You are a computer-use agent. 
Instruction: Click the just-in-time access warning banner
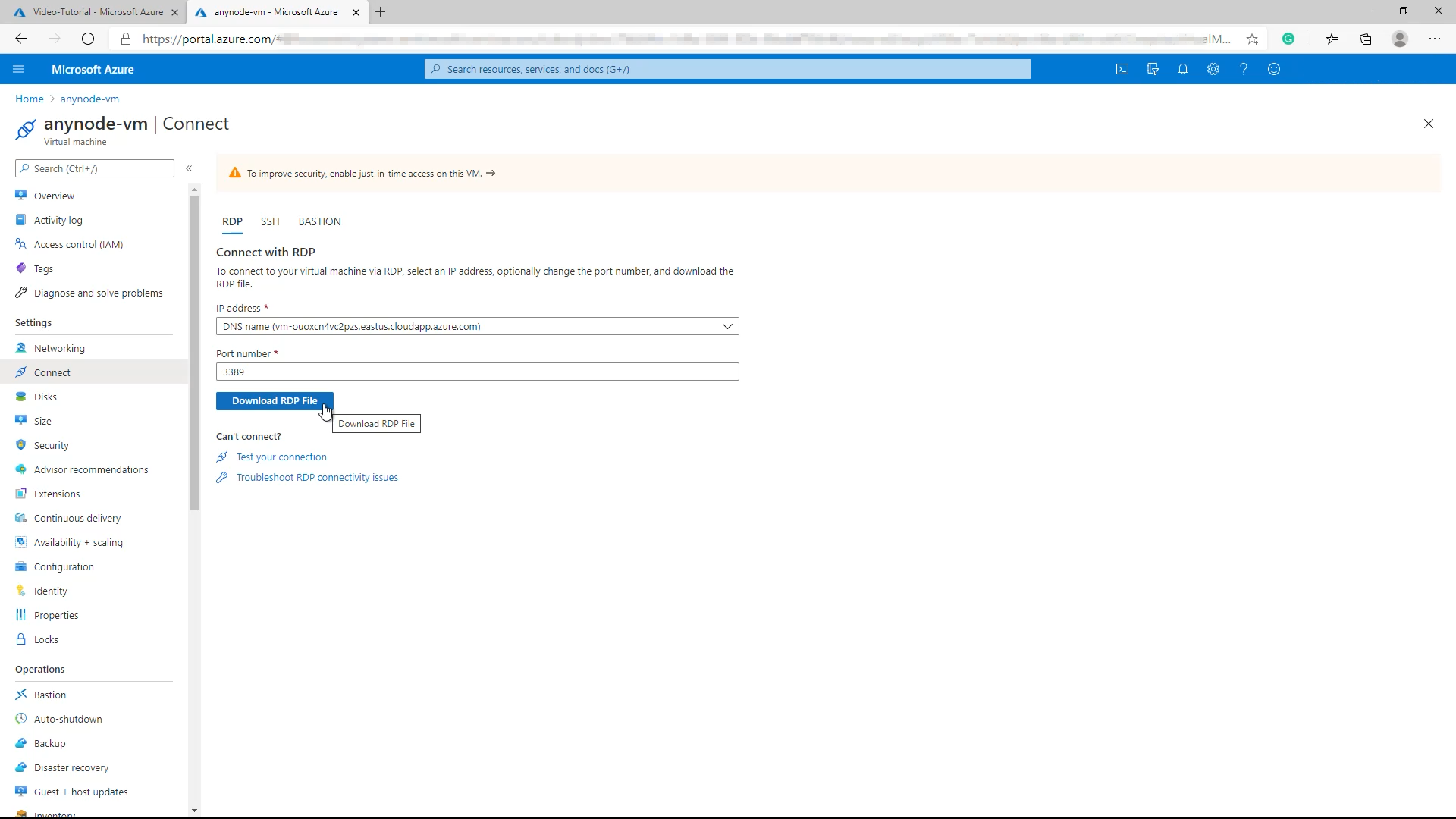[x=828, y=173]
